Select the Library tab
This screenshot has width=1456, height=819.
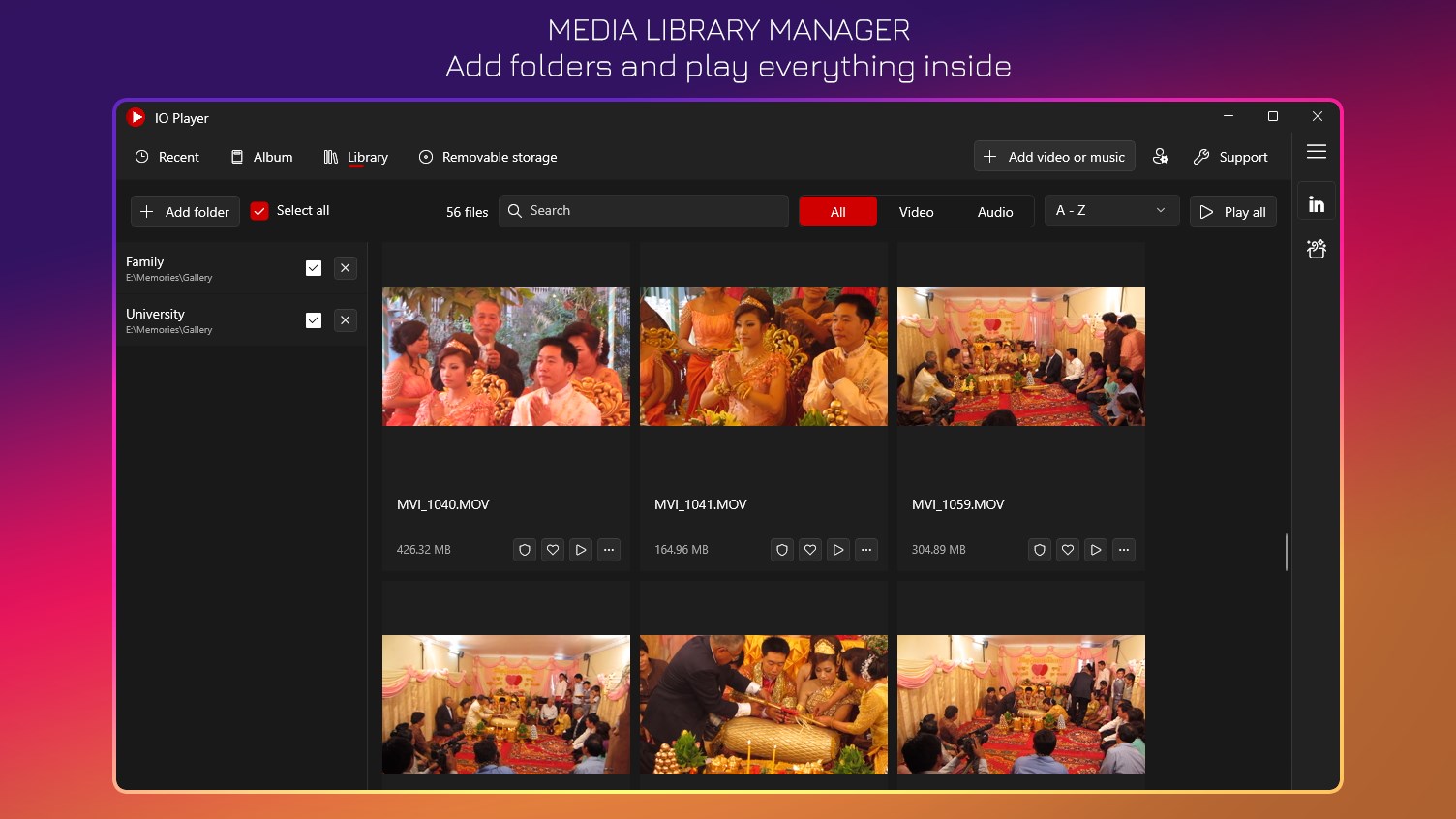coord(356,157)
